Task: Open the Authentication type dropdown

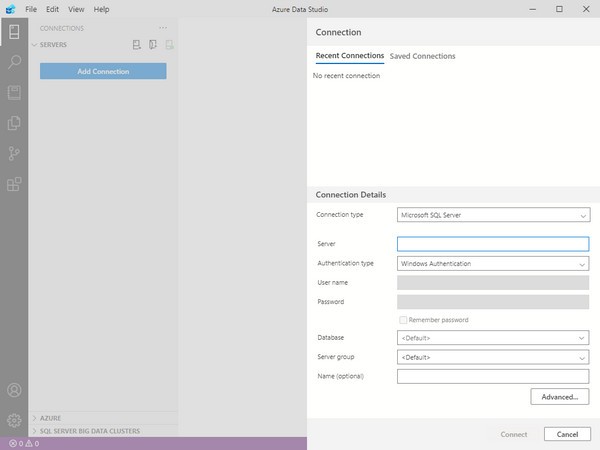Action: click(493, 264)
